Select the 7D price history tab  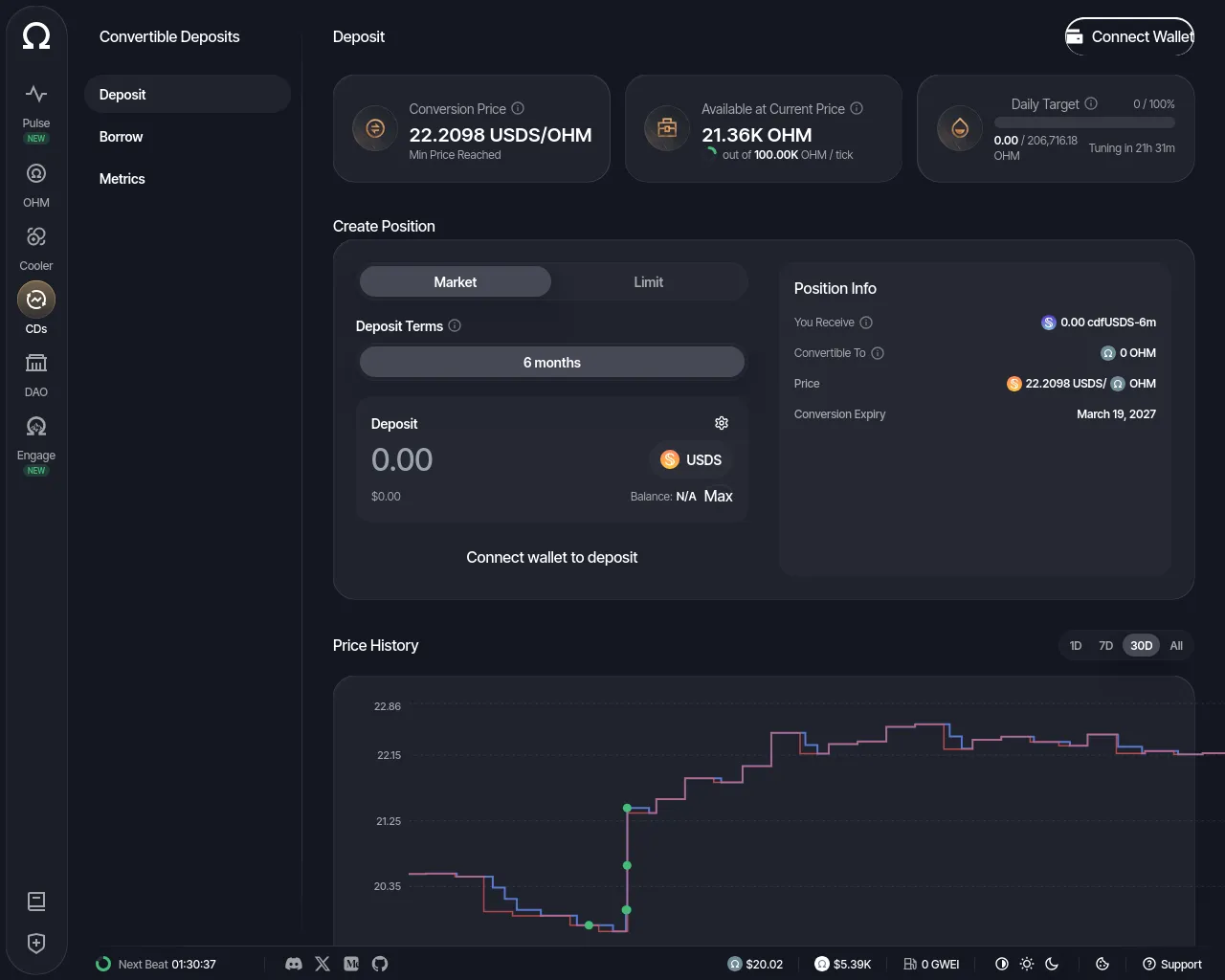[x=1105, y=646]
